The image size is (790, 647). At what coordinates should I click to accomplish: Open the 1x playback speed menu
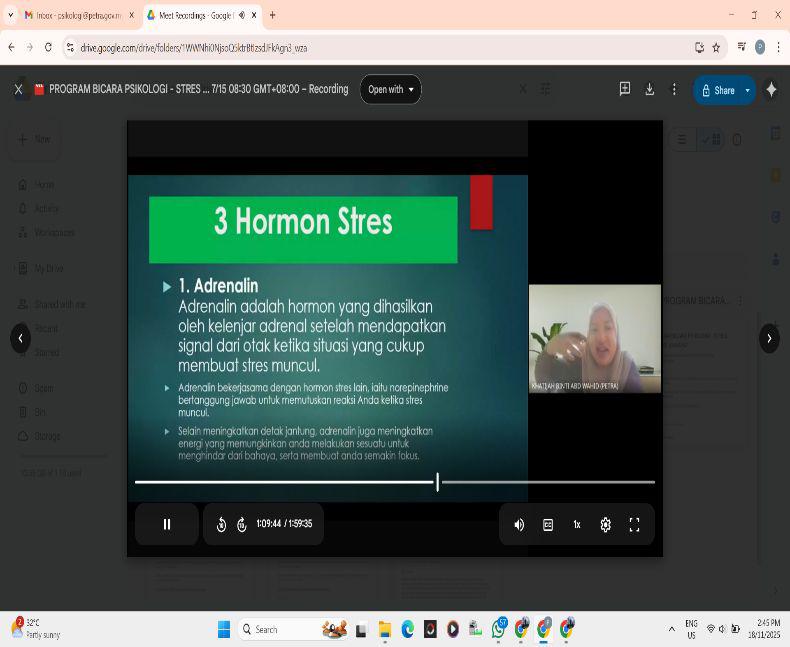(x=577, y=524)
